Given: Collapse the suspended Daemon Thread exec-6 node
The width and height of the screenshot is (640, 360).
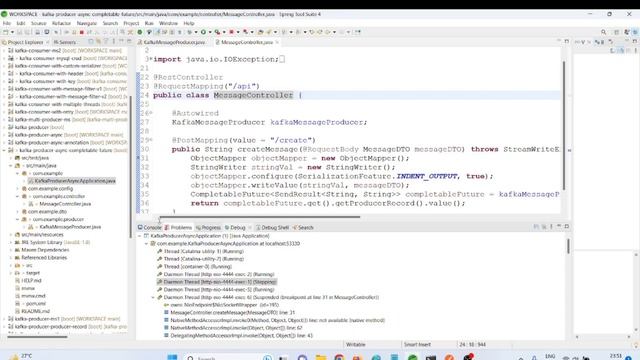Looking at the screenshot, I should point(153,298).
